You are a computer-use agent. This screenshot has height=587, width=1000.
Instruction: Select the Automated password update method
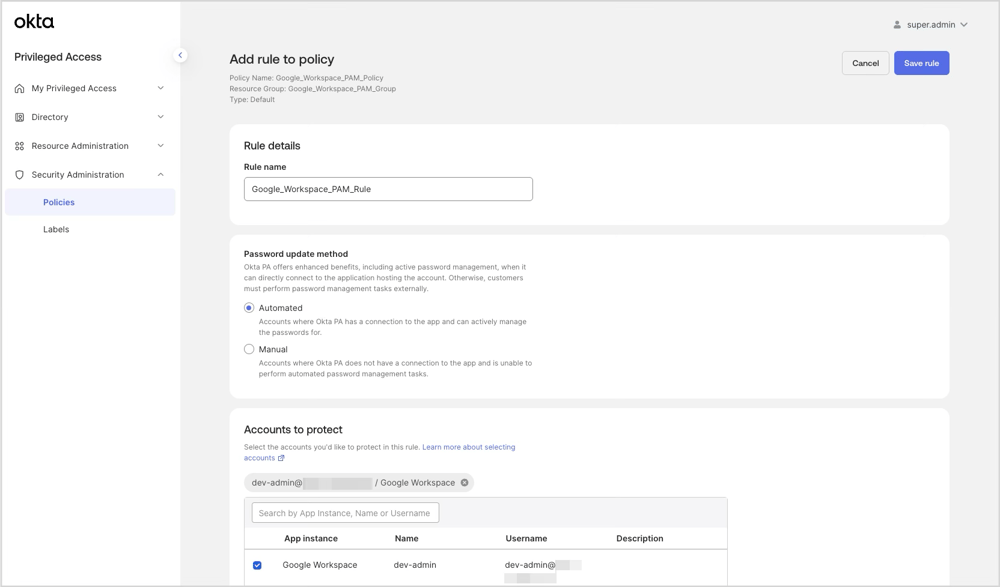click(248, 308)
